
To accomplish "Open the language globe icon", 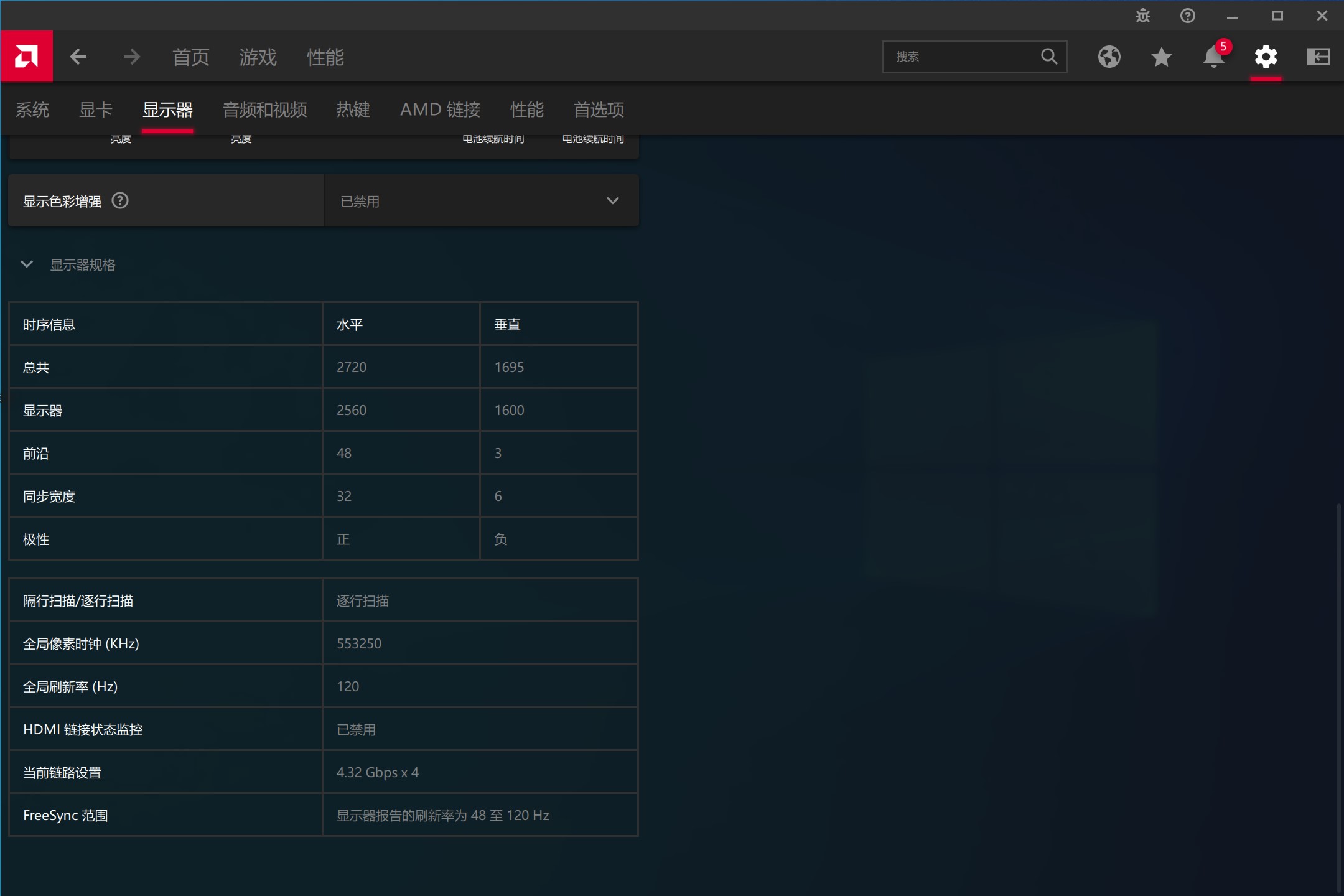I will (x=1109, y=57).
